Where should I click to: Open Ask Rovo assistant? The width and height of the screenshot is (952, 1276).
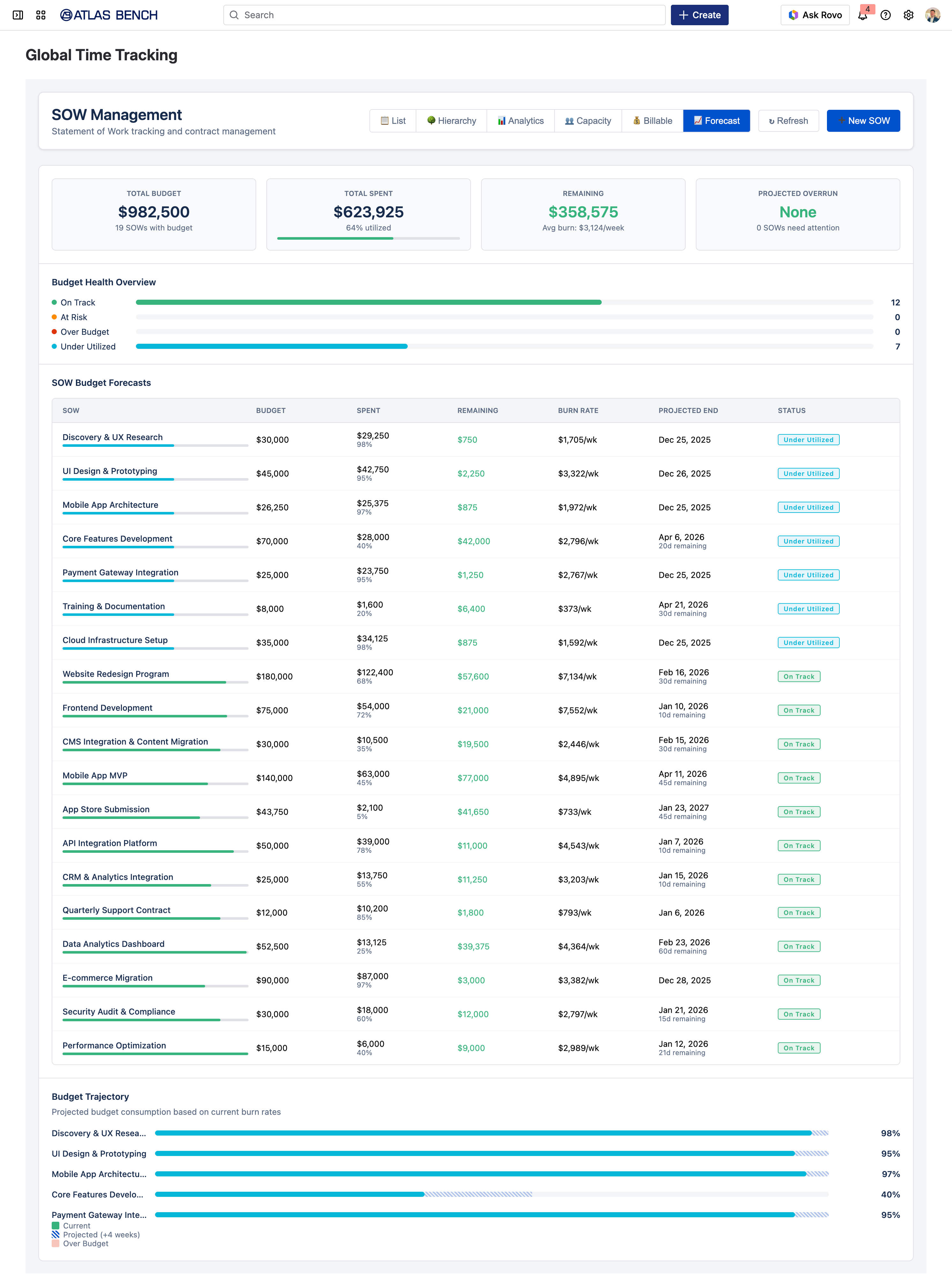(x=815, y=15)
